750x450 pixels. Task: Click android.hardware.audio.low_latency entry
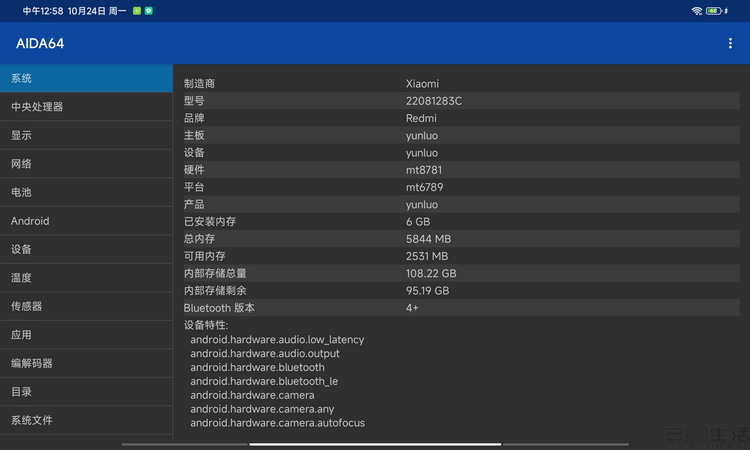277,340
